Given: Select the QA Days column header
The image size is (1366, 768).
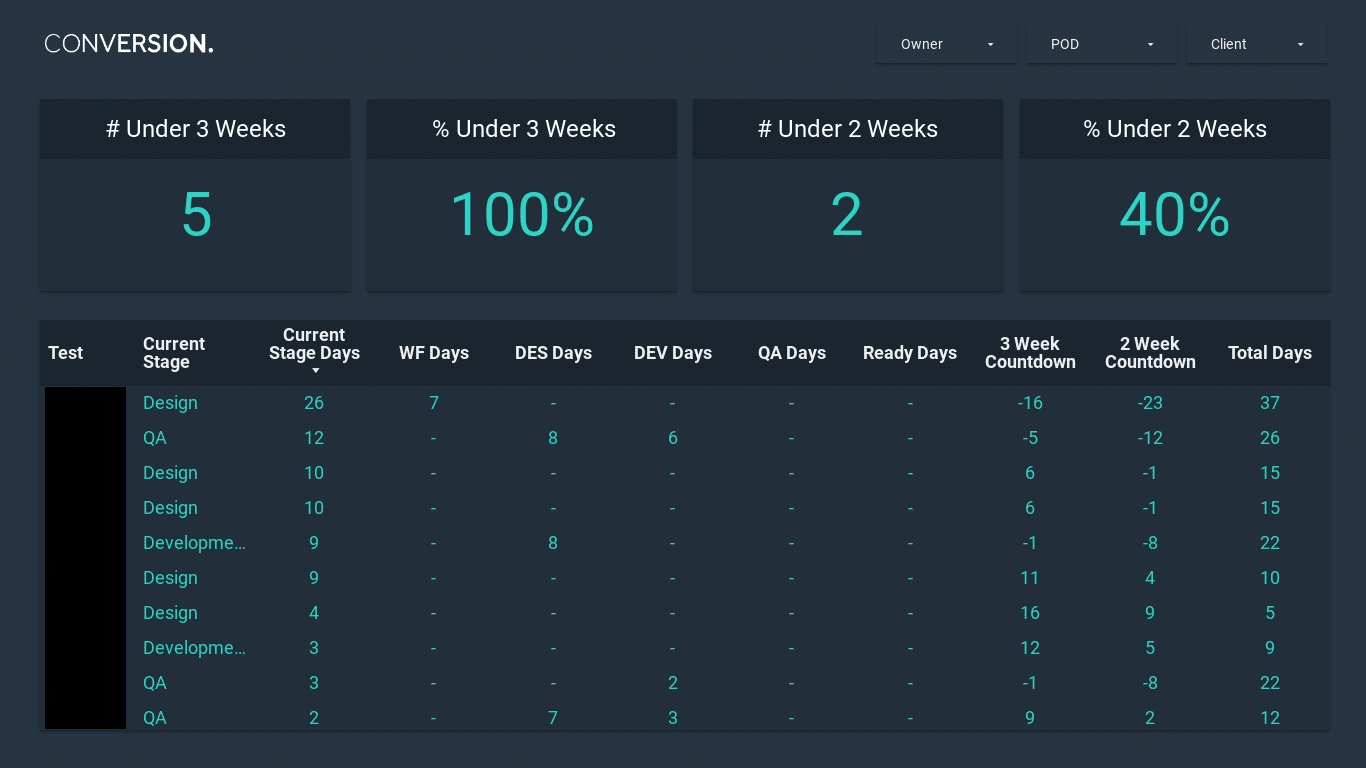Looking at the screenshot, I should click(791, 353).
